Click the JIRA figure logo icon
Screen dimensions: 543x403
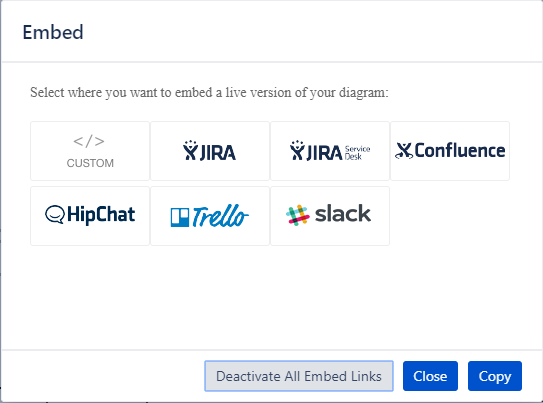pos(190,150)
